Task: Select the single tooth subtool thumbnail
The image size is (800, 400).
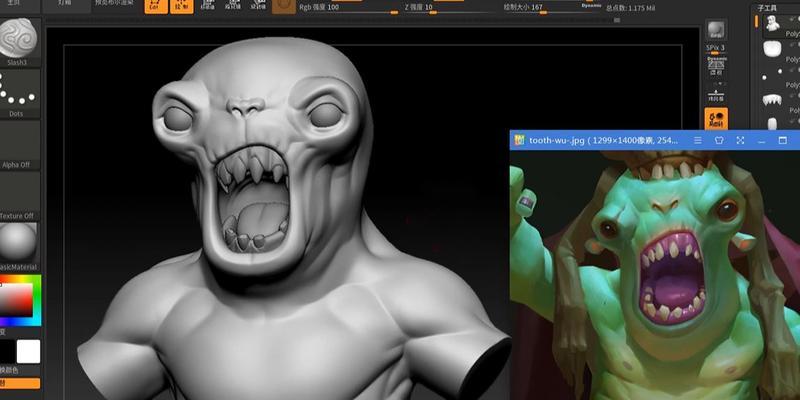Action: 772,123
